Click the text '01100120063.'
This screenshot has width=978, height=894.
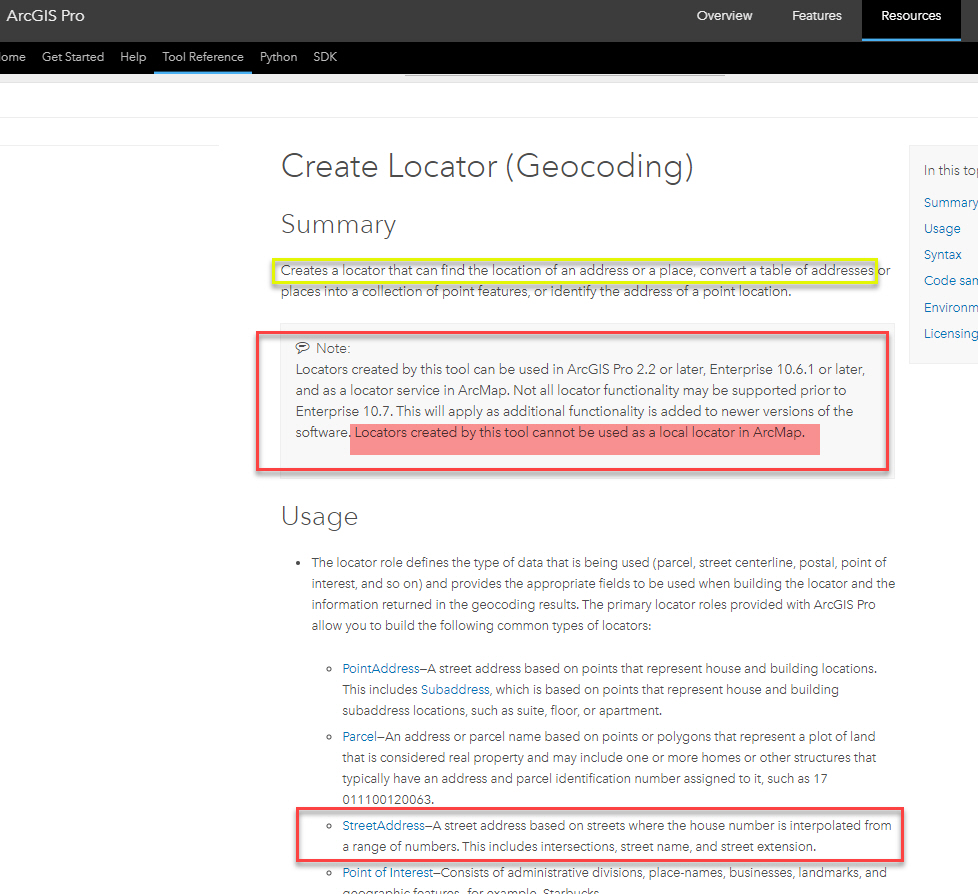point(388,799)
